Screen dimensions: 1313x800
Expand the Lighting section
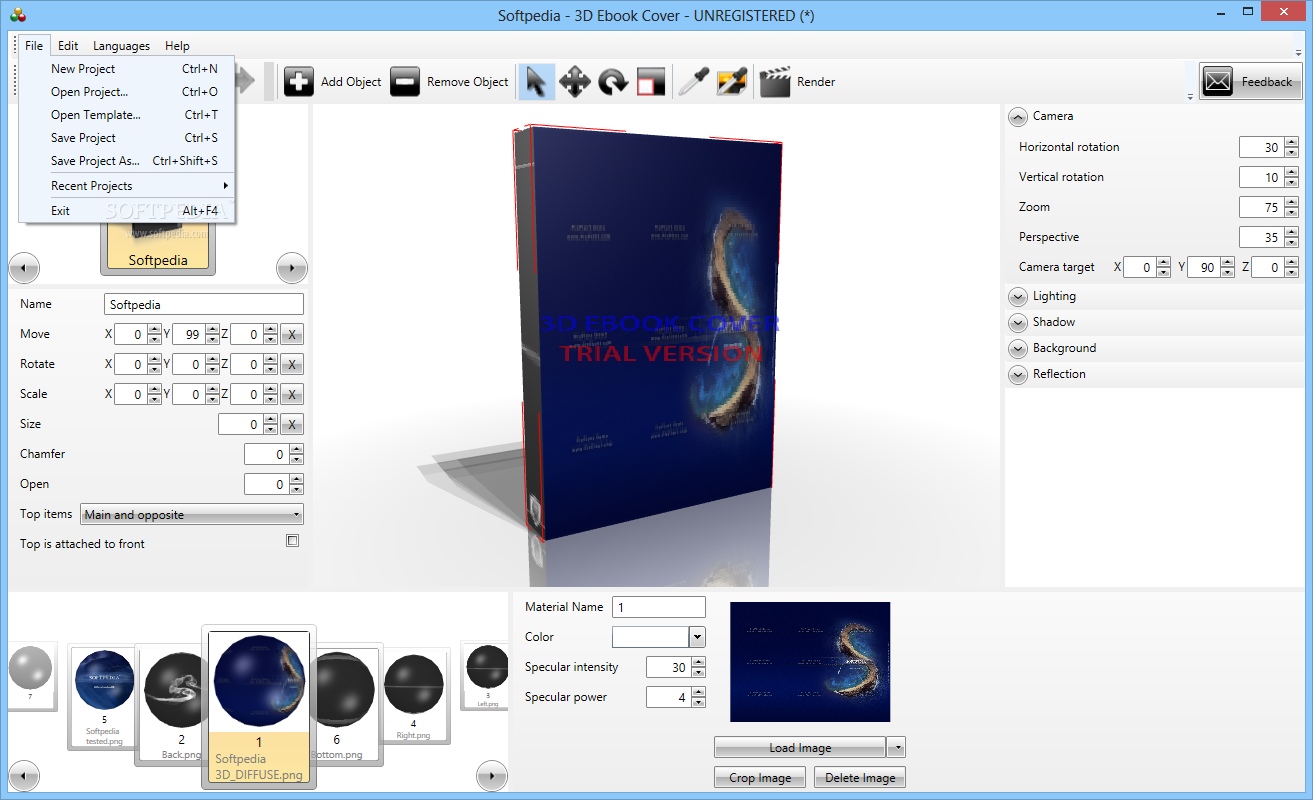tap(1018, 297)
